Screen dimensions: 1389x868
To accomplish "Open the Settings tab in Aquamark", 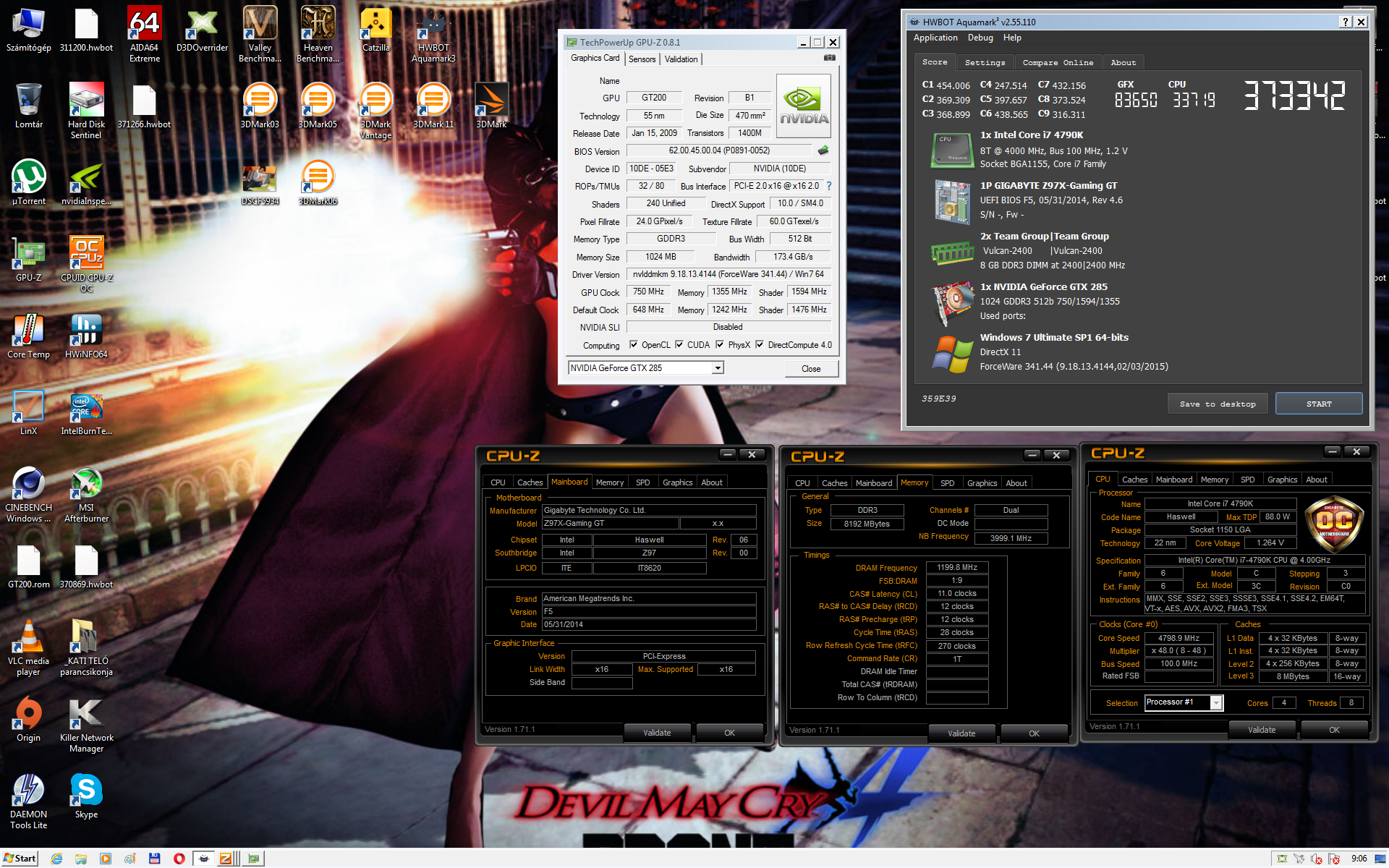I will click(x=985, y=63).
